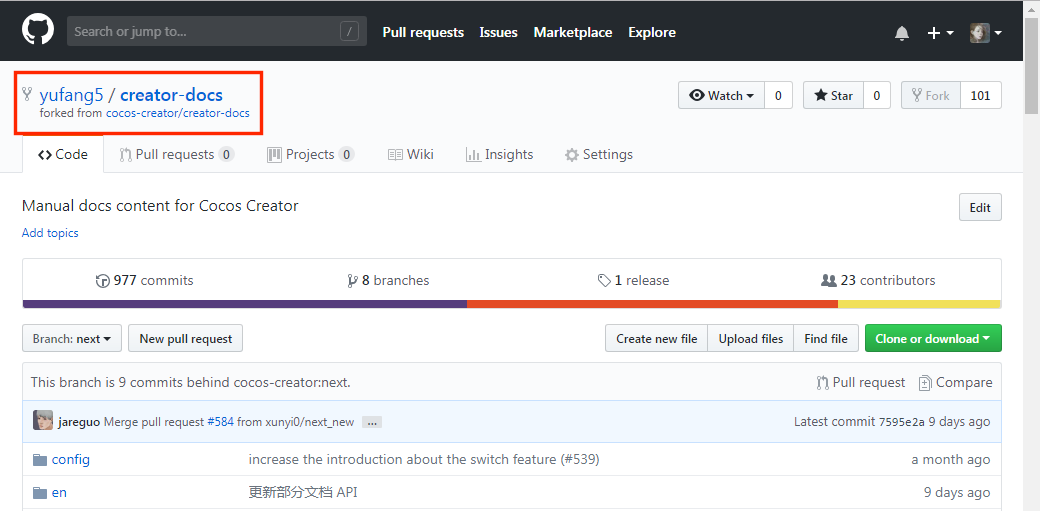
Task: Switch to the Settings tab
Action: click(598, 155)
